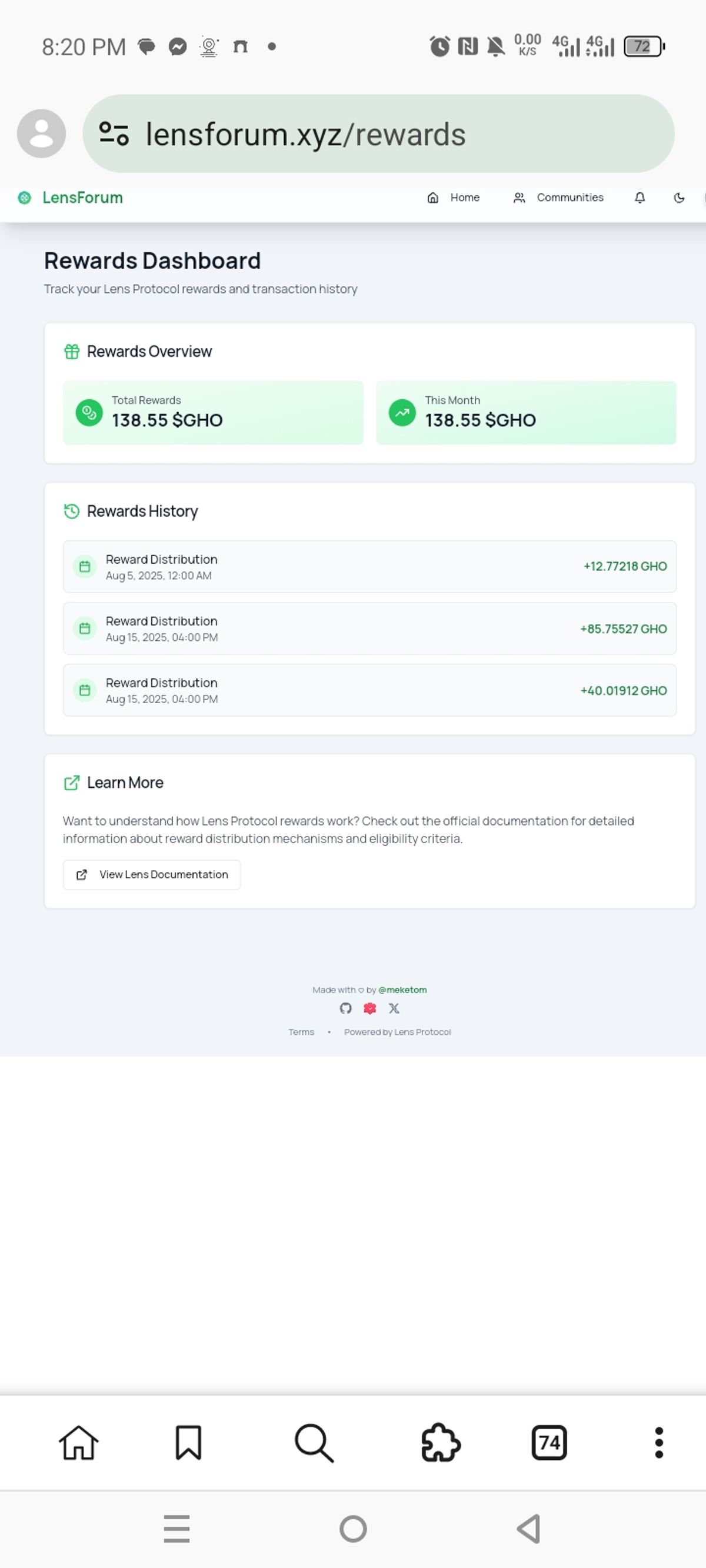Screen dimensions: 706x1568
Task: Tap the browser address bar URL
Action: click(x=305, y=135)
